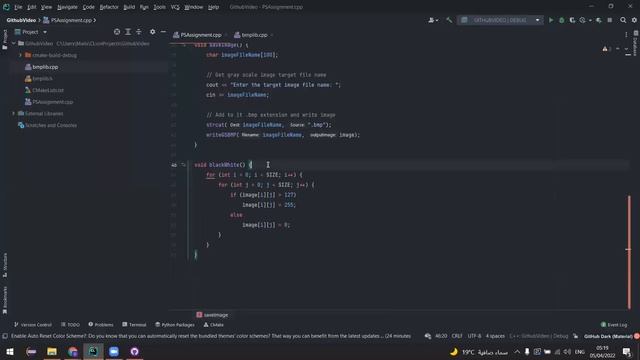Click 4 spaces indent setting
The image size is (640, 360).
(495, 336)
